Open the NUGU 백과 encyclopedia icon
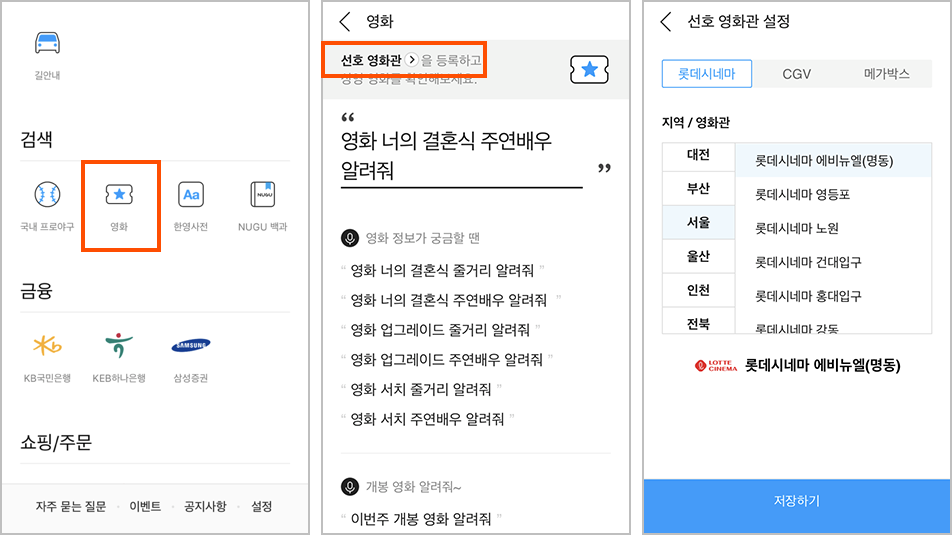The image size is (952, 535). pyautogui.click(x=262, y=195)
